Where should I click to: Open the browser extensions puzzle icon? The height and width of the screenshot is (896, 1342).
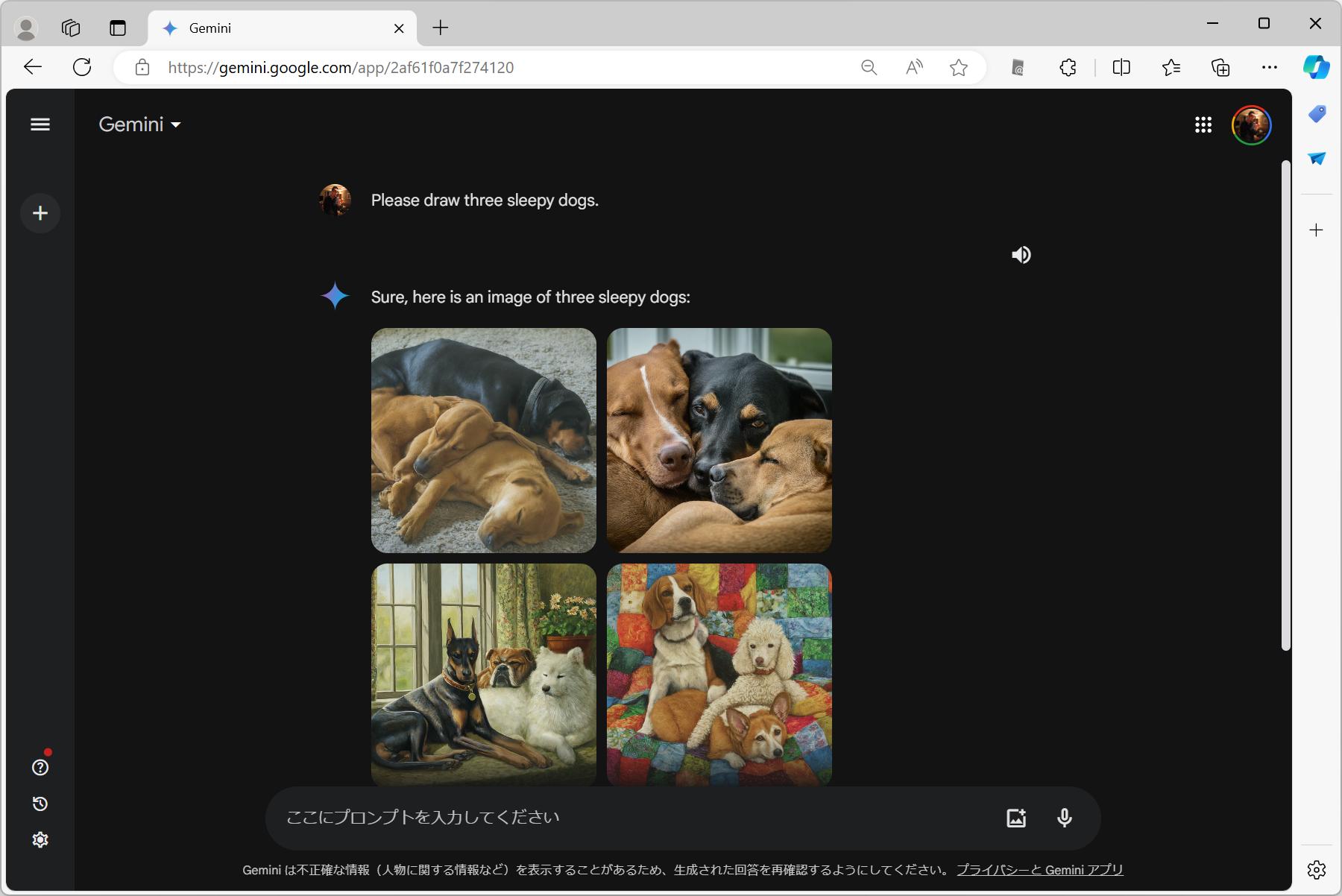(1068, 68)
